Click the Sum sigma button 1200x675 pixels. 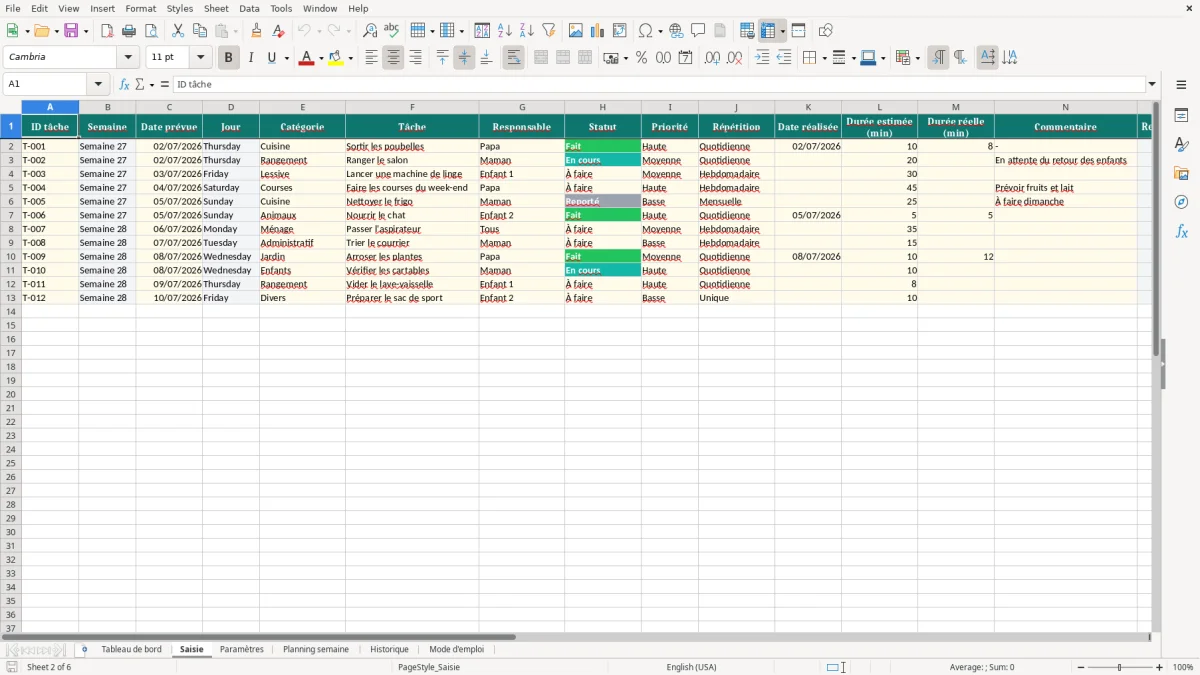[140, 85]
